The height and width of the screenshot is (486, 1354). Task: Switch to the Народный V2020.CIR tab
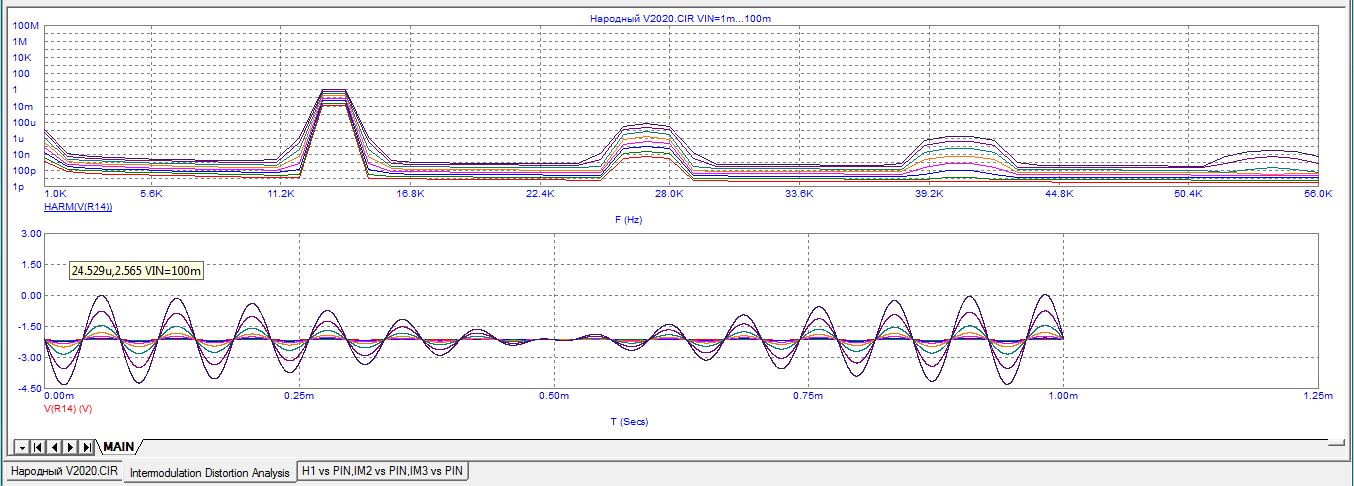(64, 471)
